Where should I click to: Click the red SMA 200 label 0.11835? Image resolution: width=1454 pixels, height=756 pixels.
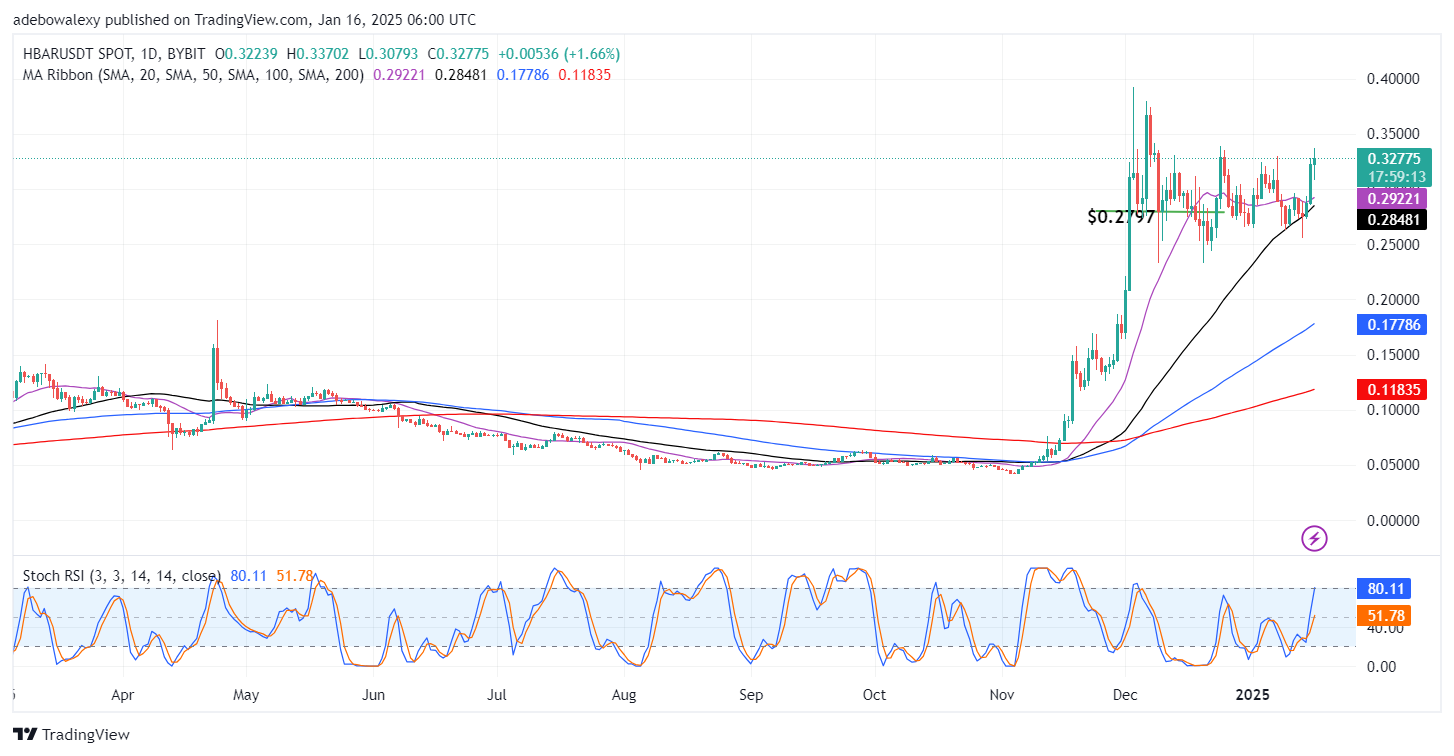[x=1394, y=388]
